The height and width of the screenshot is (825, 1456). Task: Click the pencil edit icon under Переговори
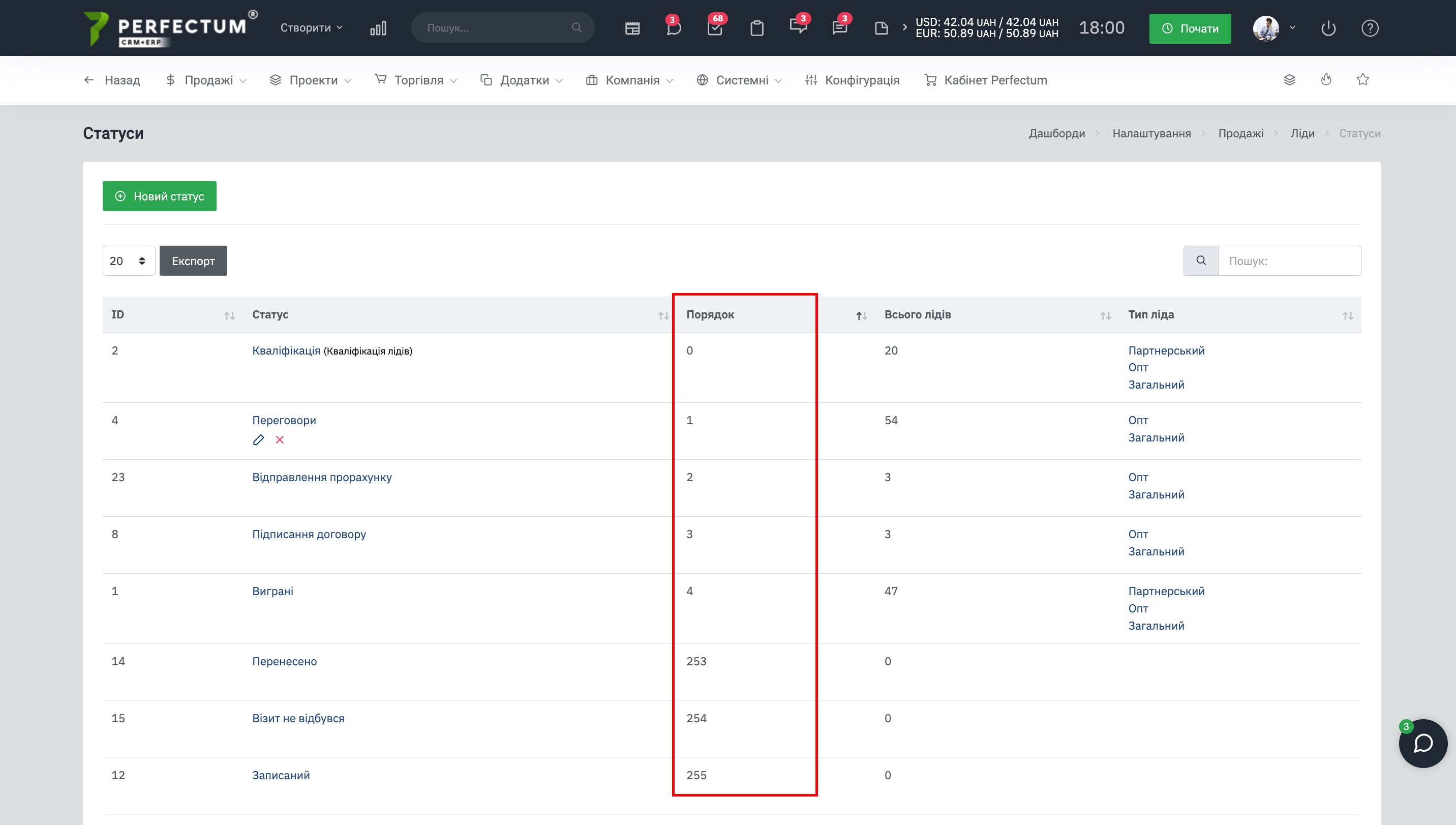point(258,439)
